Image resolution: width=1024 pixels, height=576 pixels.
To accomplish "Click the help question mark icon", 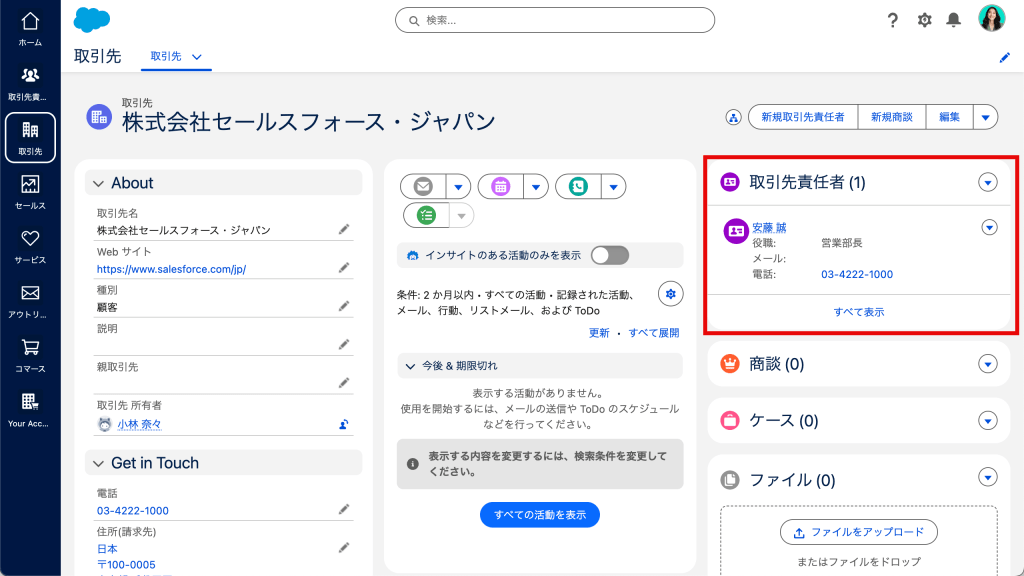I will pos(893,20).
